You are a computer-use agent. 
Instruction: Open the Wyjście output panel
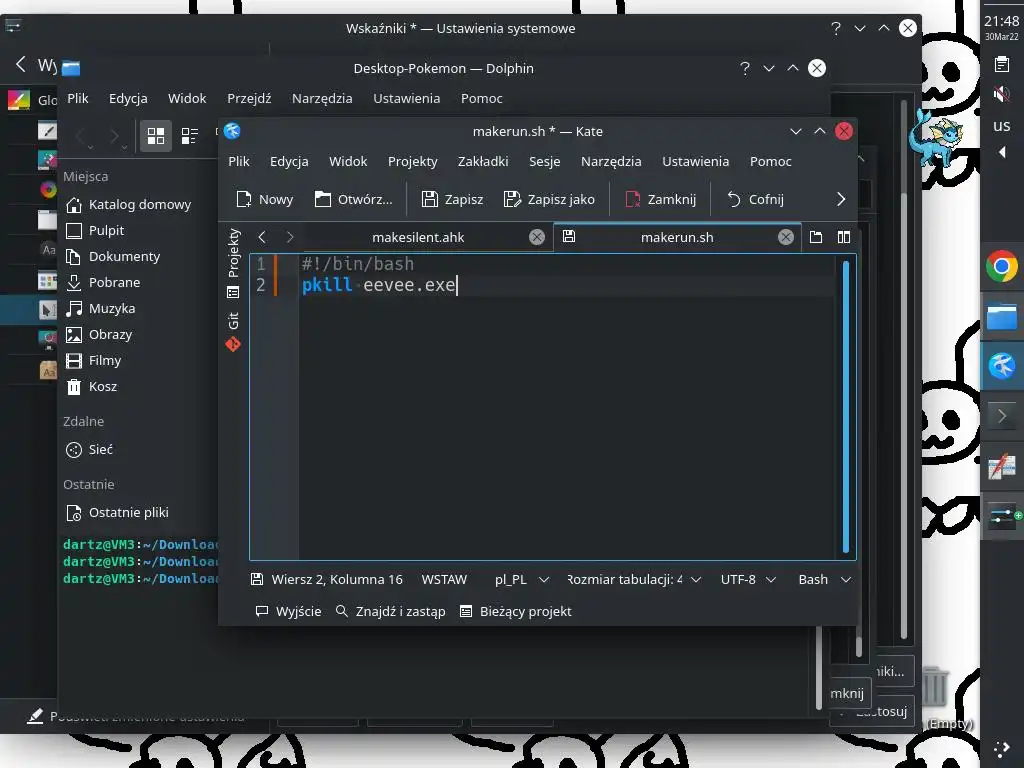[x=289, y=611]
